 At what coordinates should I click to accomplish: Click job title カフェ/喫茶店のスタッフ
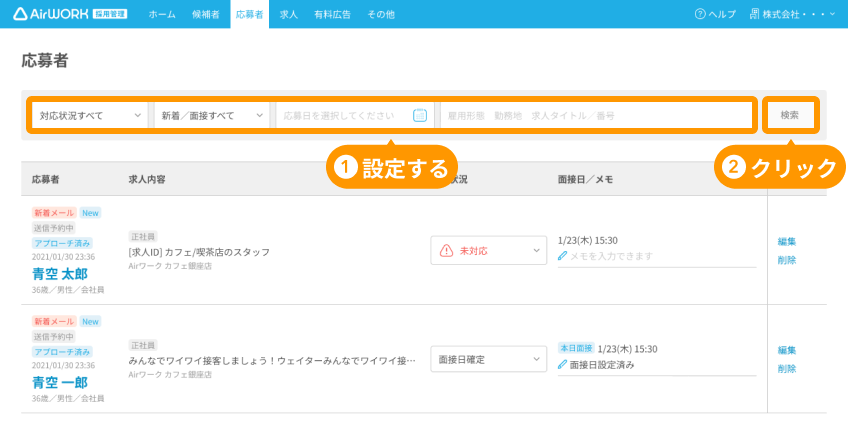(199, 252)
